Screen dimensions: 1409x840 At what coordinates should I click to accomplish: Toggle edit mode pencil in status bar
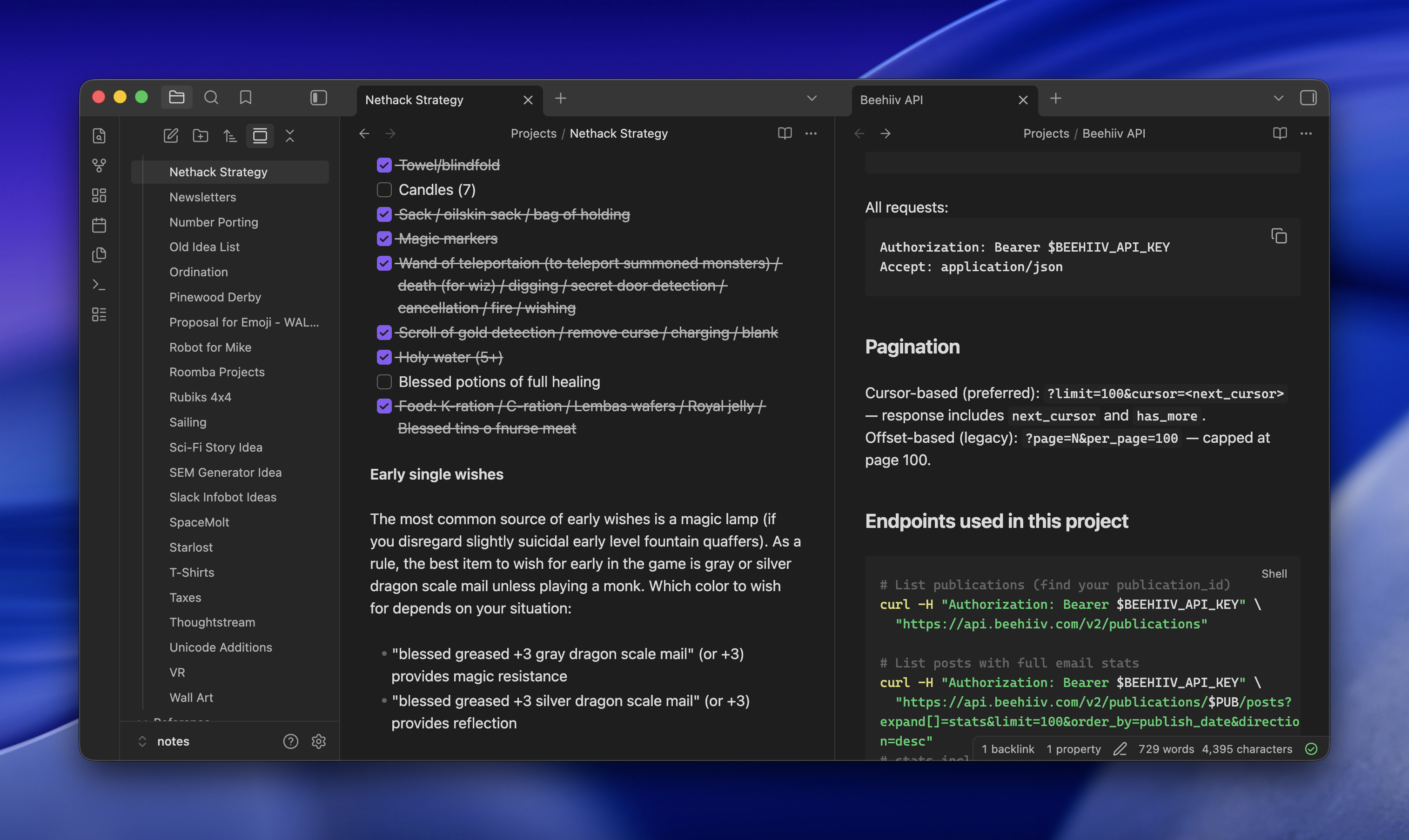point(1120,749)
